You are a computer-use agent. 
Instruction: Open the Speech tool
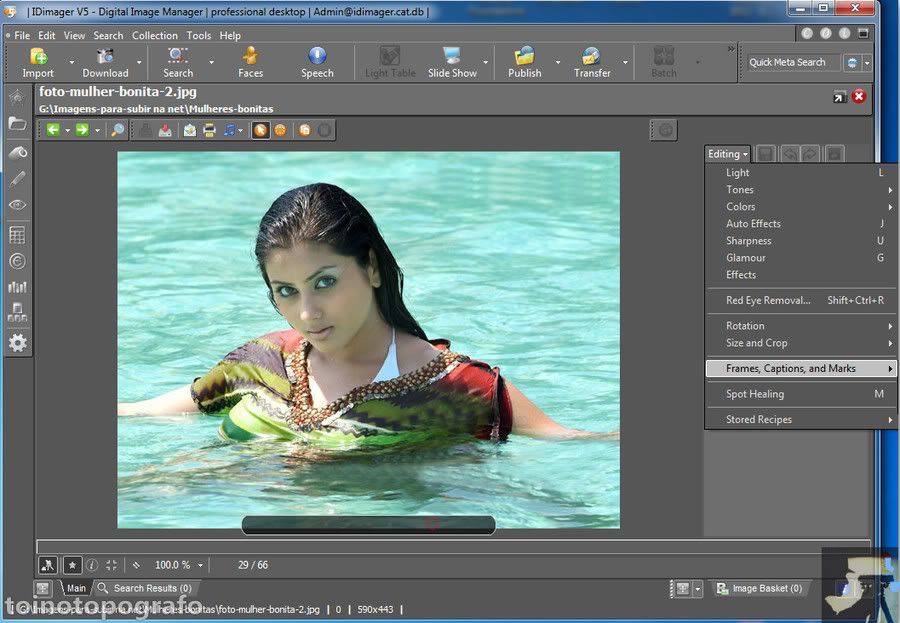(x=317, y=61)
